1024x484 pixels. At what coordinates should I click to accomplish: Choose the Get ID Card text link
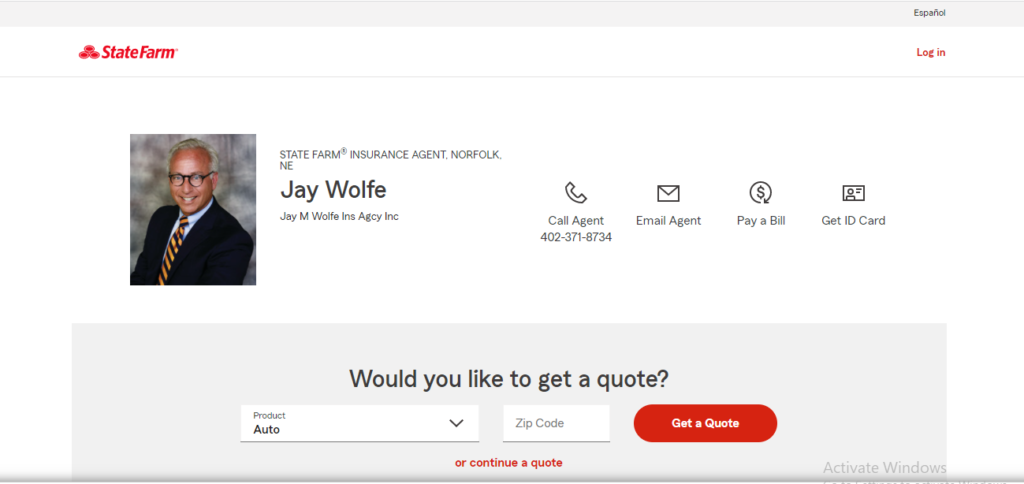(853, 221)
